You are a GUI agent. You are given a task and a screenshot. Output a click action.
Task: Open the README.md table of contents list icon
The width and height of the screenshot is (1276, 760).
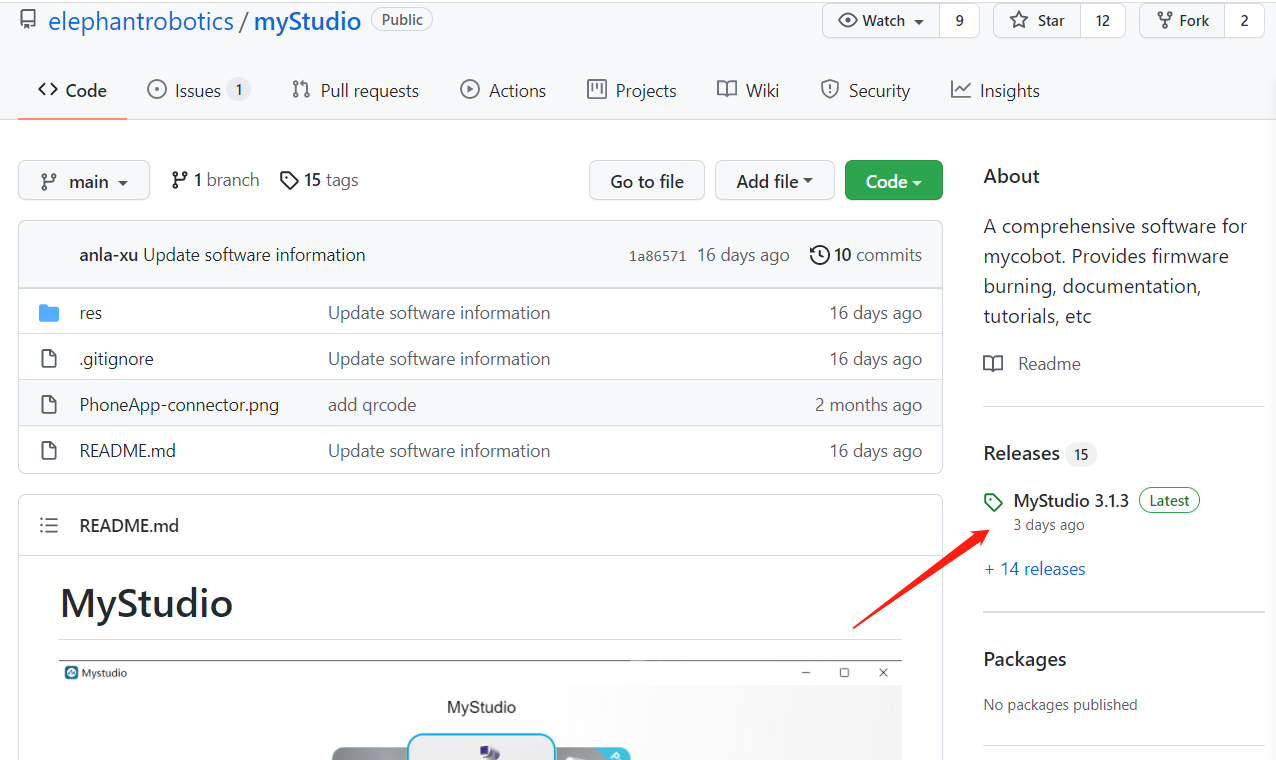click(49, 525)
